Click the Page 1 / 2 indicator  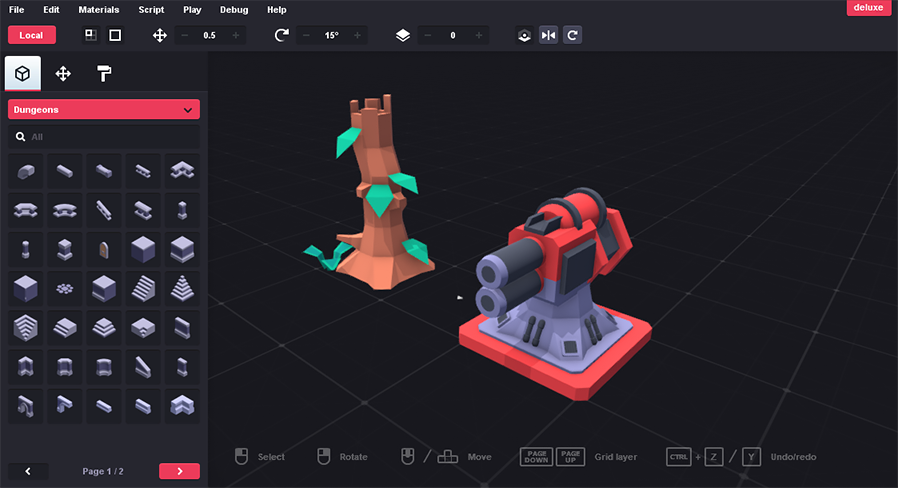click(103, 471)
